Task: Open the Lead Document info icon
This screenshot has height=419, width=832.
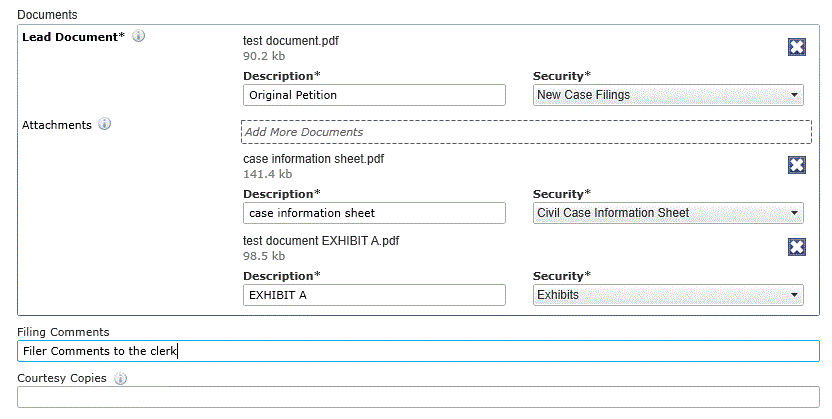Action: coord(138,36)
